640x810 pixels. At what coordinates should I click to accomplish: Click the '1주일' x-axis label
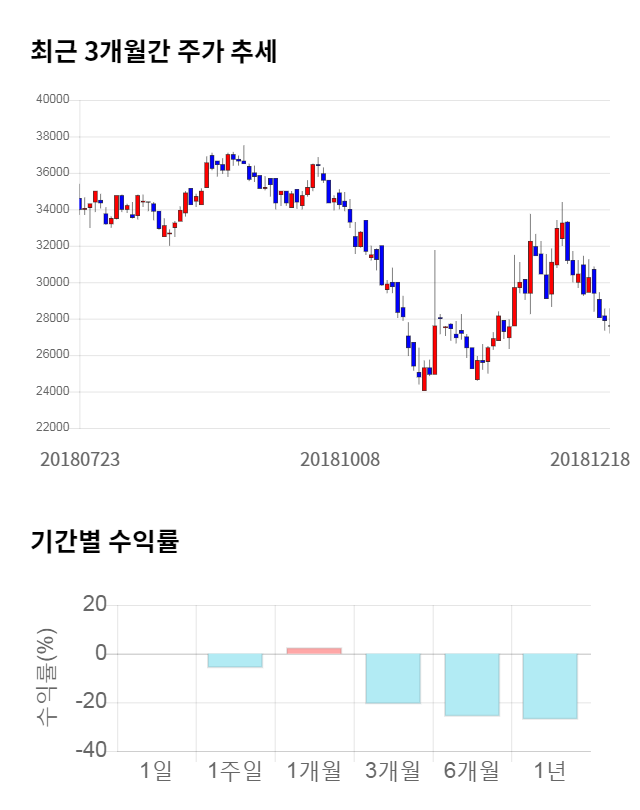[235, 770]
